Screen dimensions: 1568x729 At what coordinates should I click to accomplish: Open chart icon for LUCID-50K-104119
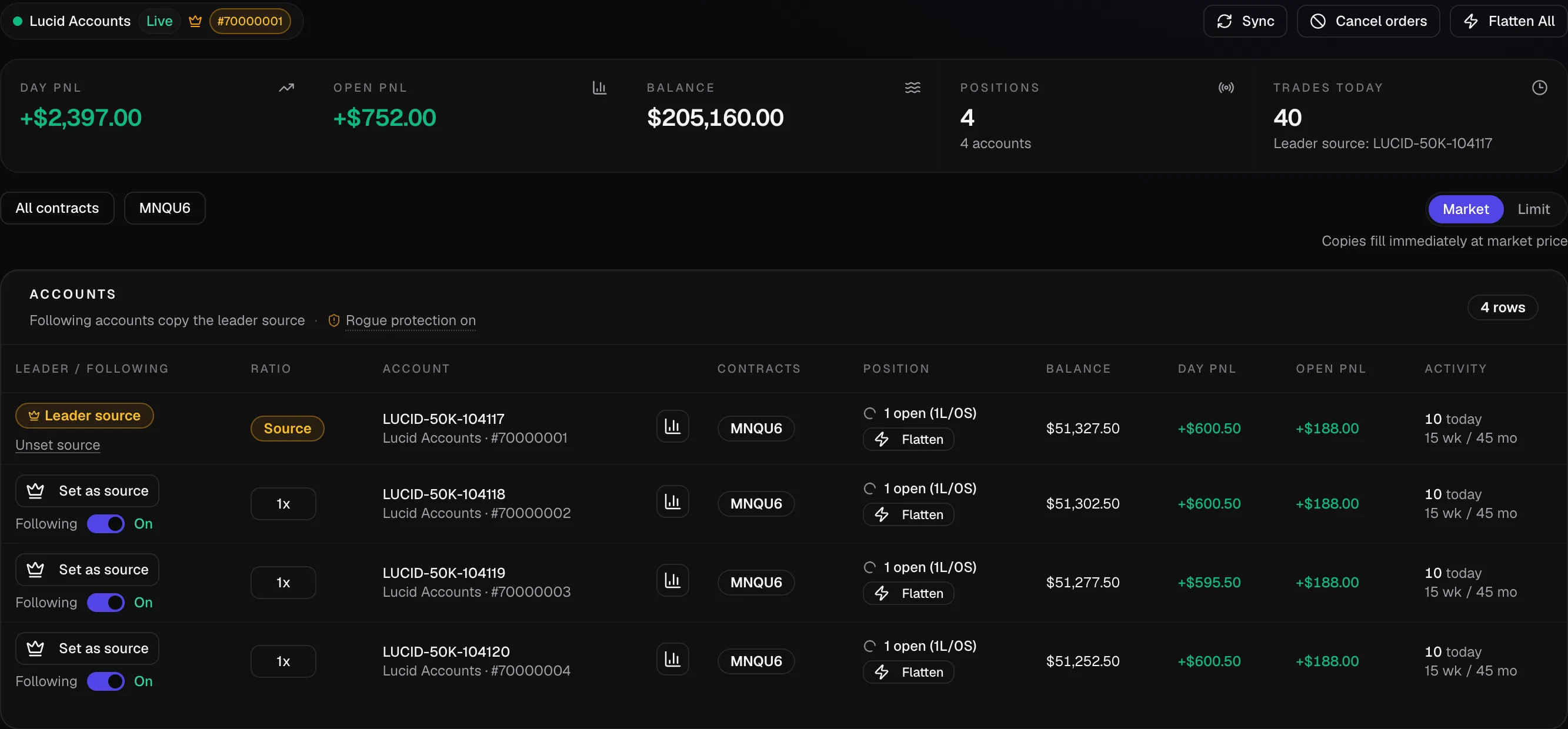(x=672, y=580)
